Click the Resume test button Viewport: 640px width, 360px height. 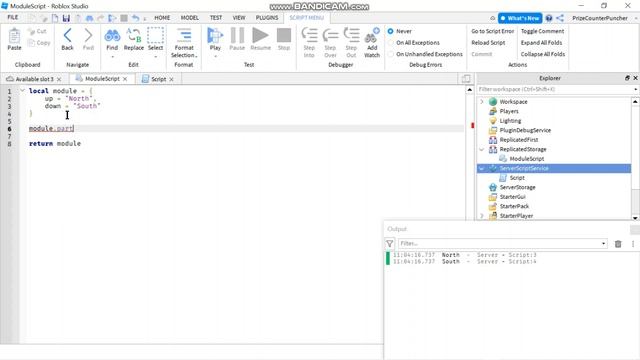pyautogui.click(x=260, y=36)
